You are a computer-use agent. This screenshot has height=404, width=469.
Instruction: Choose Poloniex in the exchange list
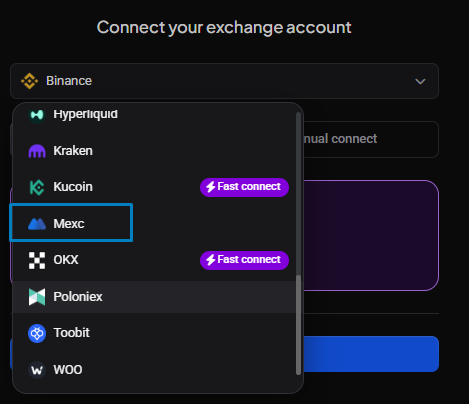[x=154, y=297]
